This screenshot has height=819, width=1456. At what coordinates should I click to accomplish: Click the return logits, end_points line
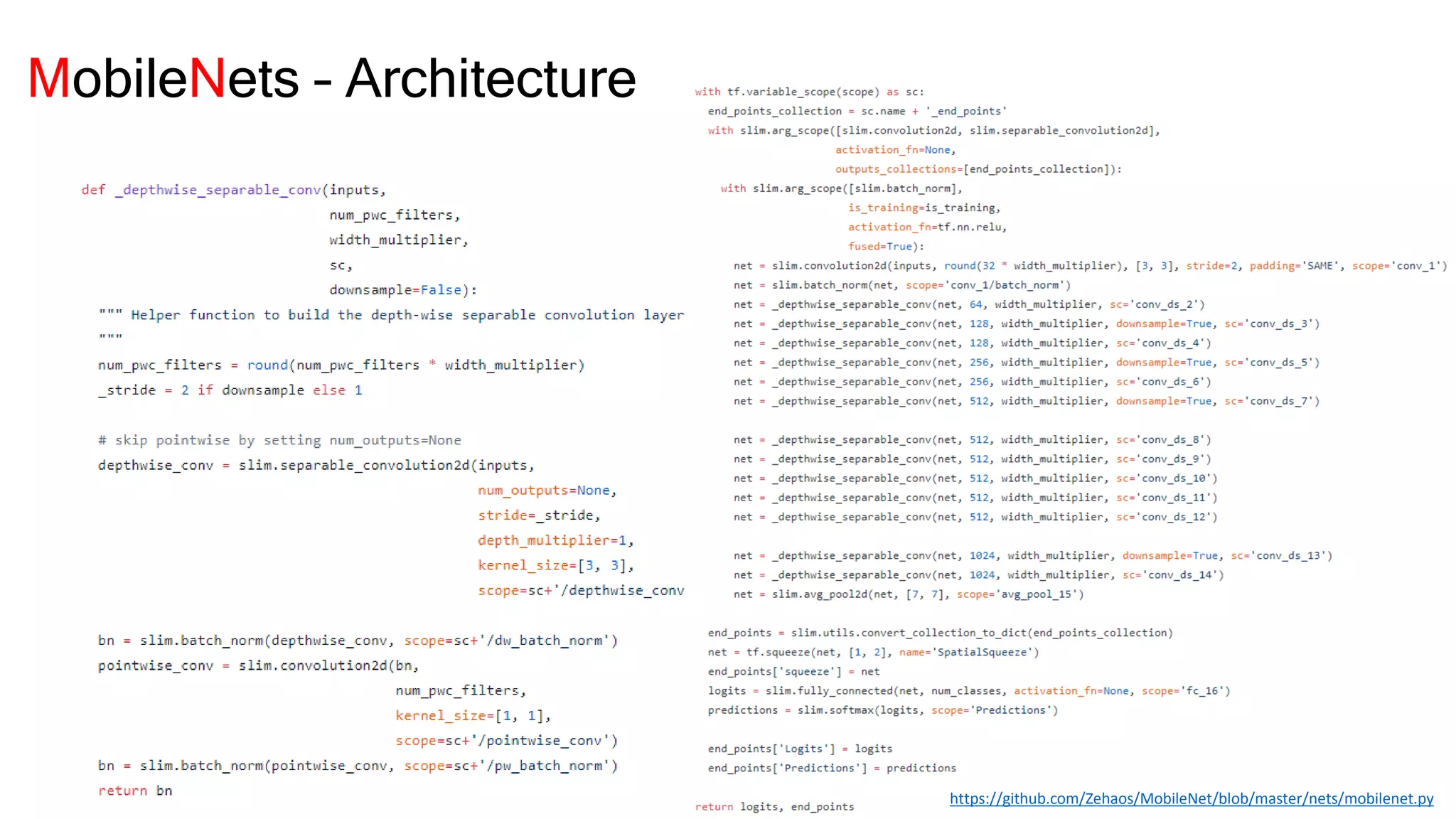(x=774, y=806)
